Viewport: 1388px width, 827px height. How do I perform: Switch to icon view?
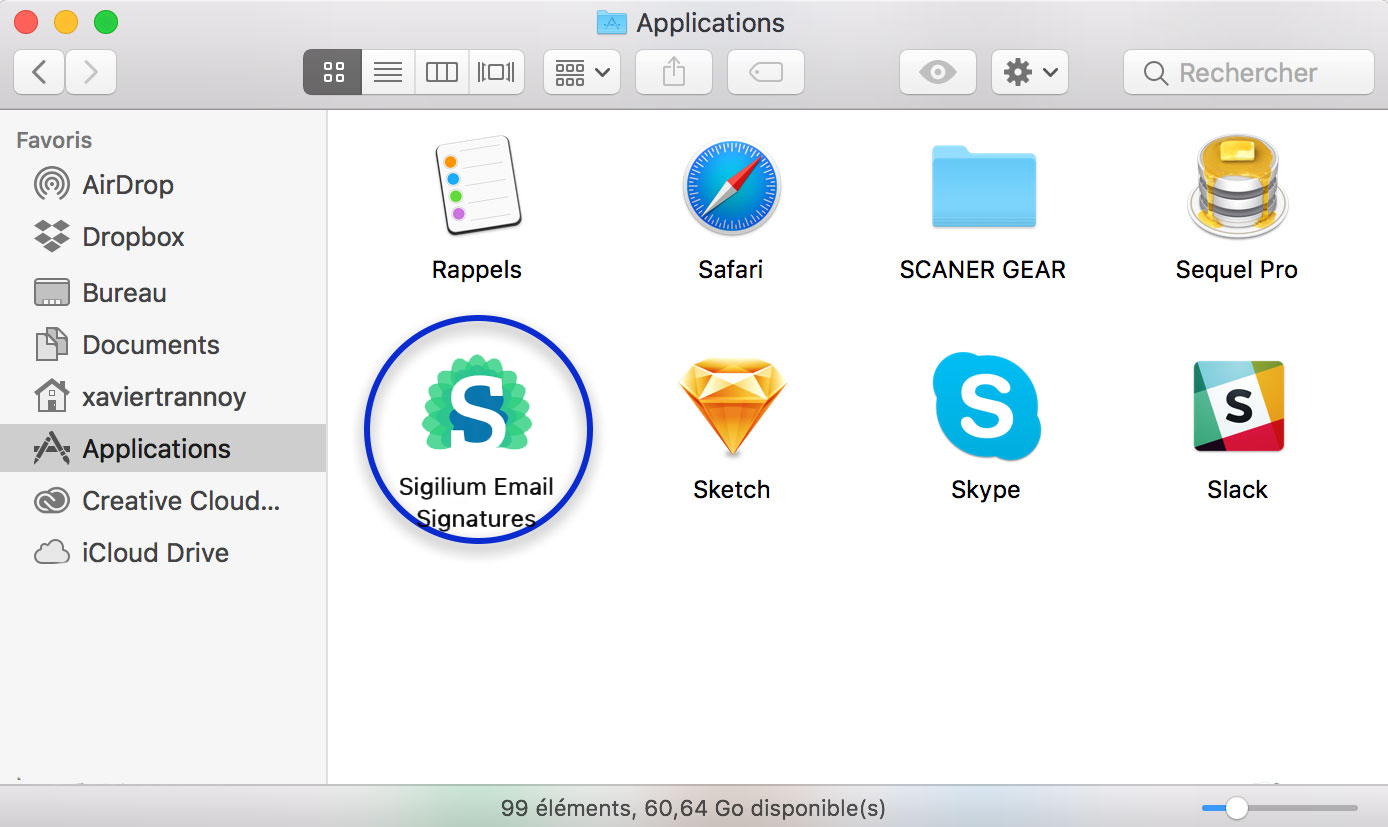(333, 72)
